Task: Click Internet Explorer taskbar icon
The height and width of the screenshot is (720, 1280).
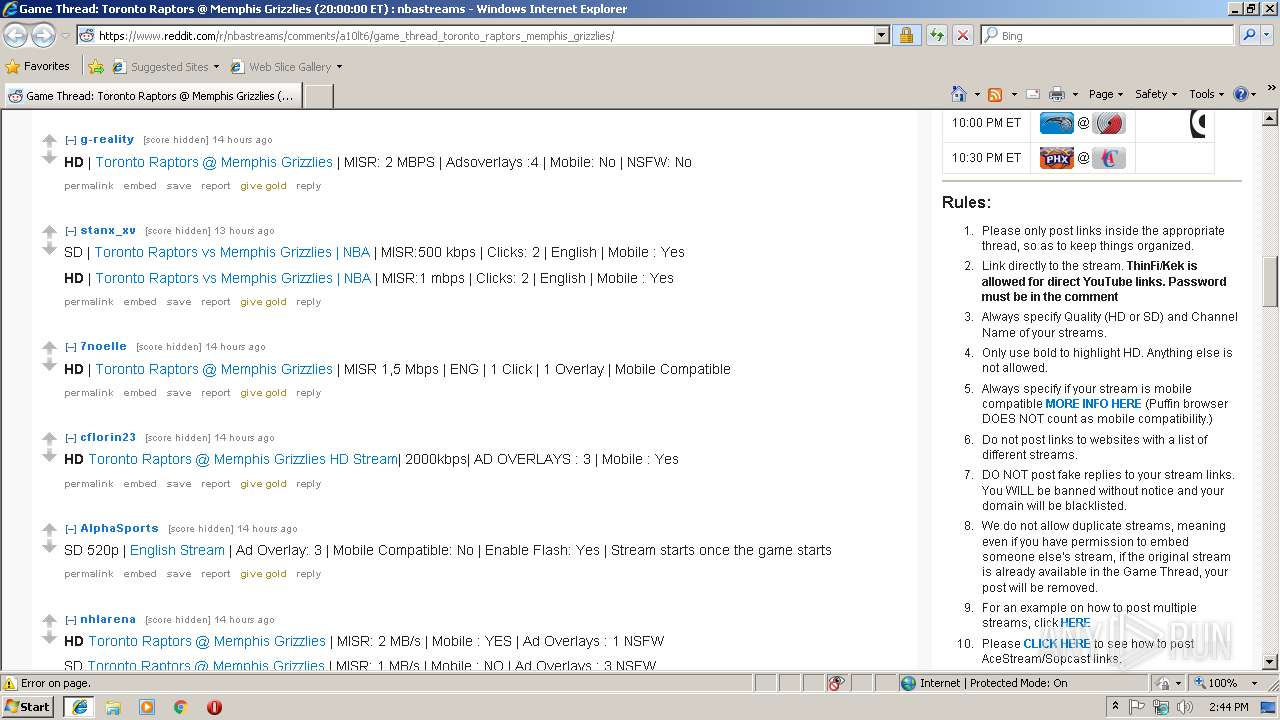Action: [79, 707]
